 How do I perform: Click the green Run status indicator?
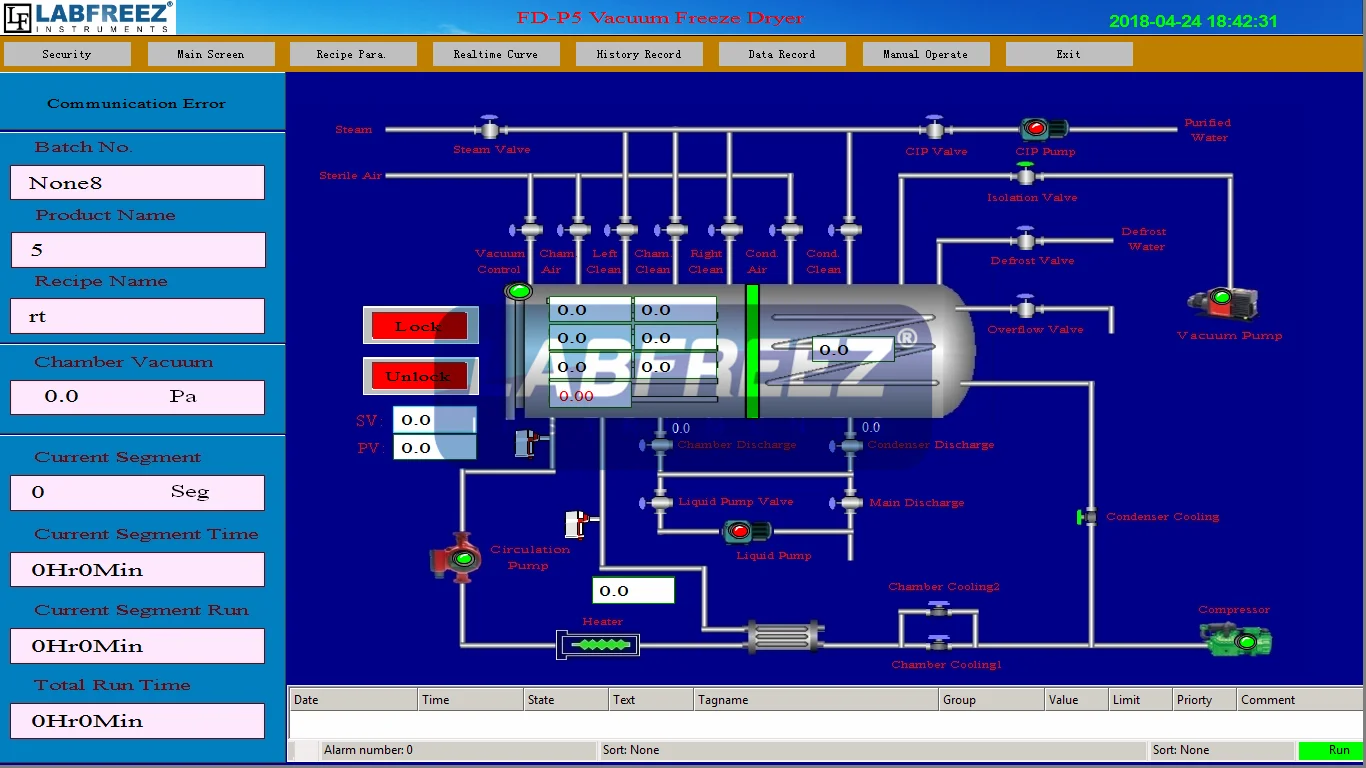(x=1330, y=750)
